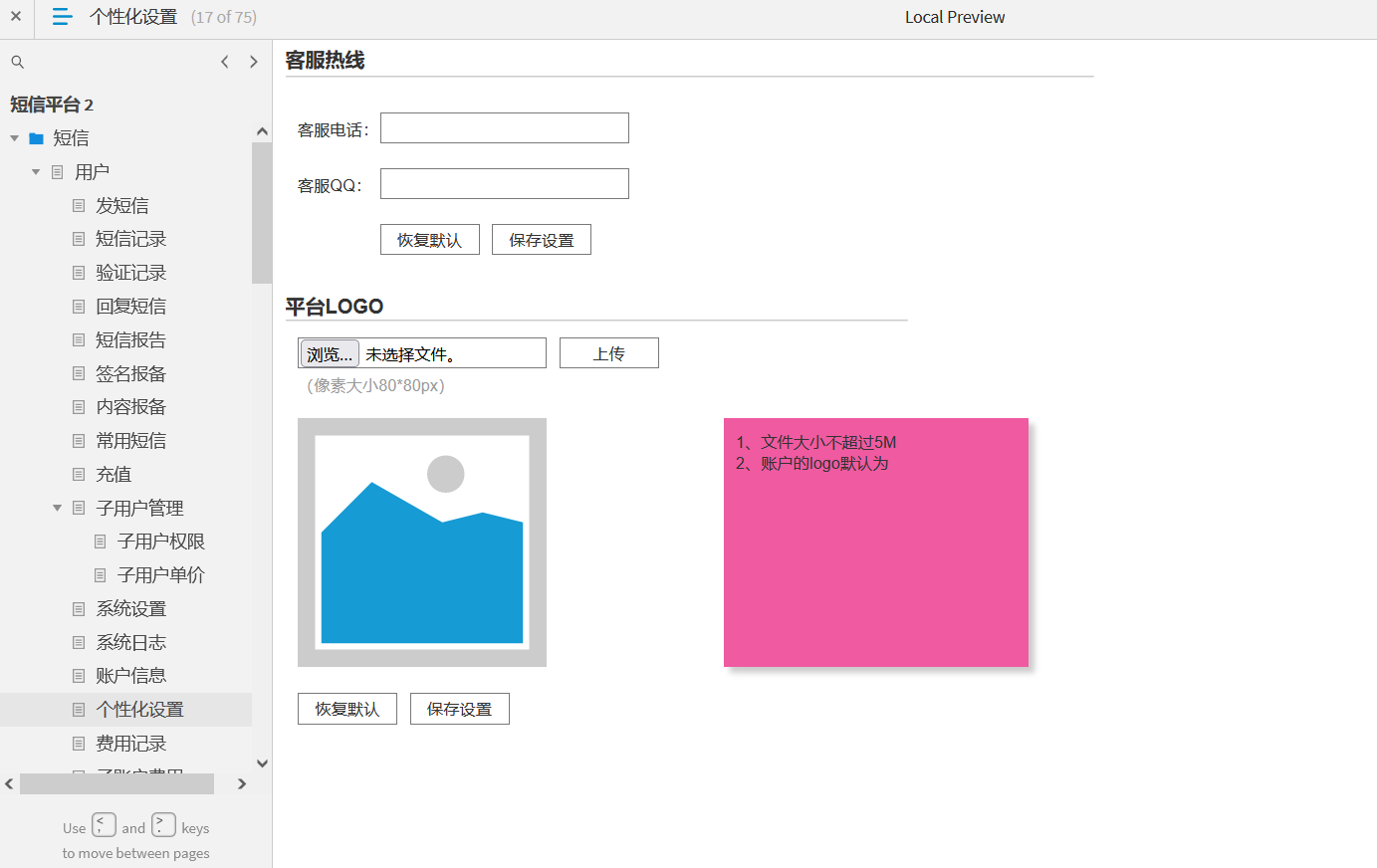Click sitemap vertical scrollbar up arrow
The height and width of the screenshot is (868, 1377).
(x=262, y=131)
